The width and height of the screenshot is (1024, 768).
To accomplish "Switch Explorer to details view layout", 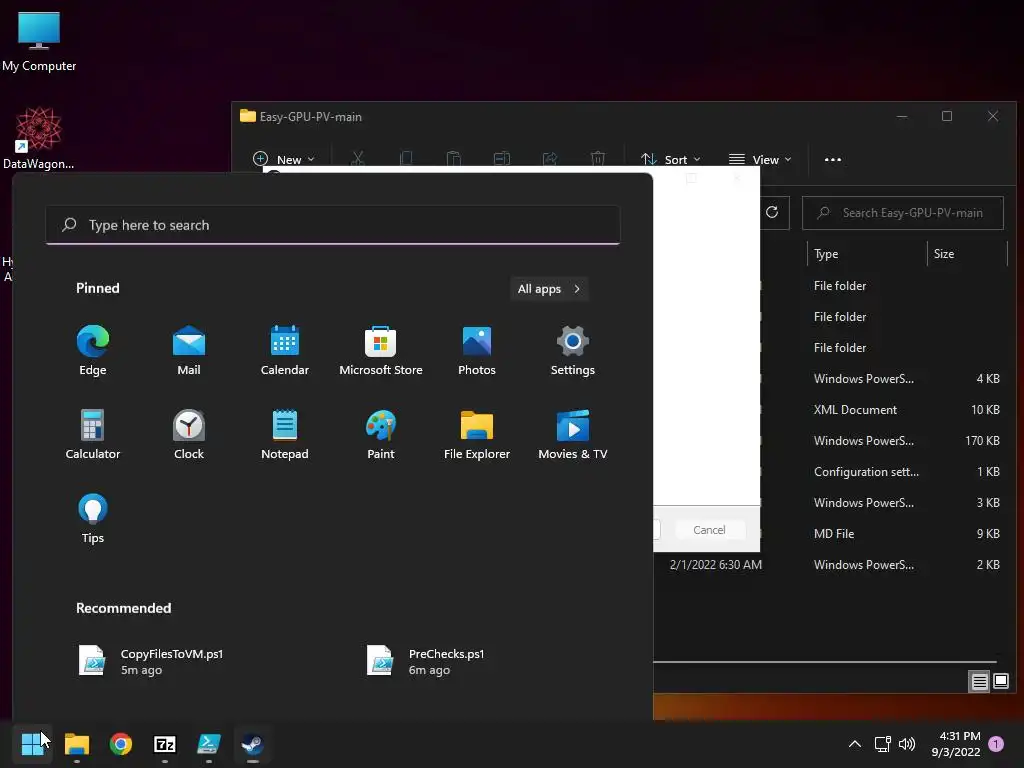I will click(x=980, y=682).
